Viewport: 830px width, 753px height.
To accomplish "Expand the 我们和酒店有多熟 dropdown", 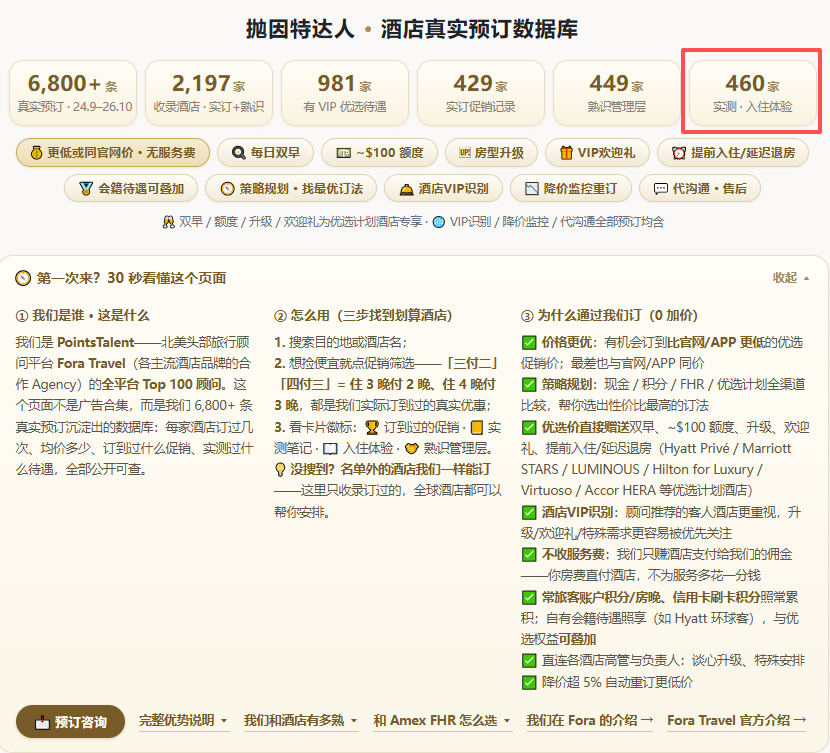I will click(301, 721).
